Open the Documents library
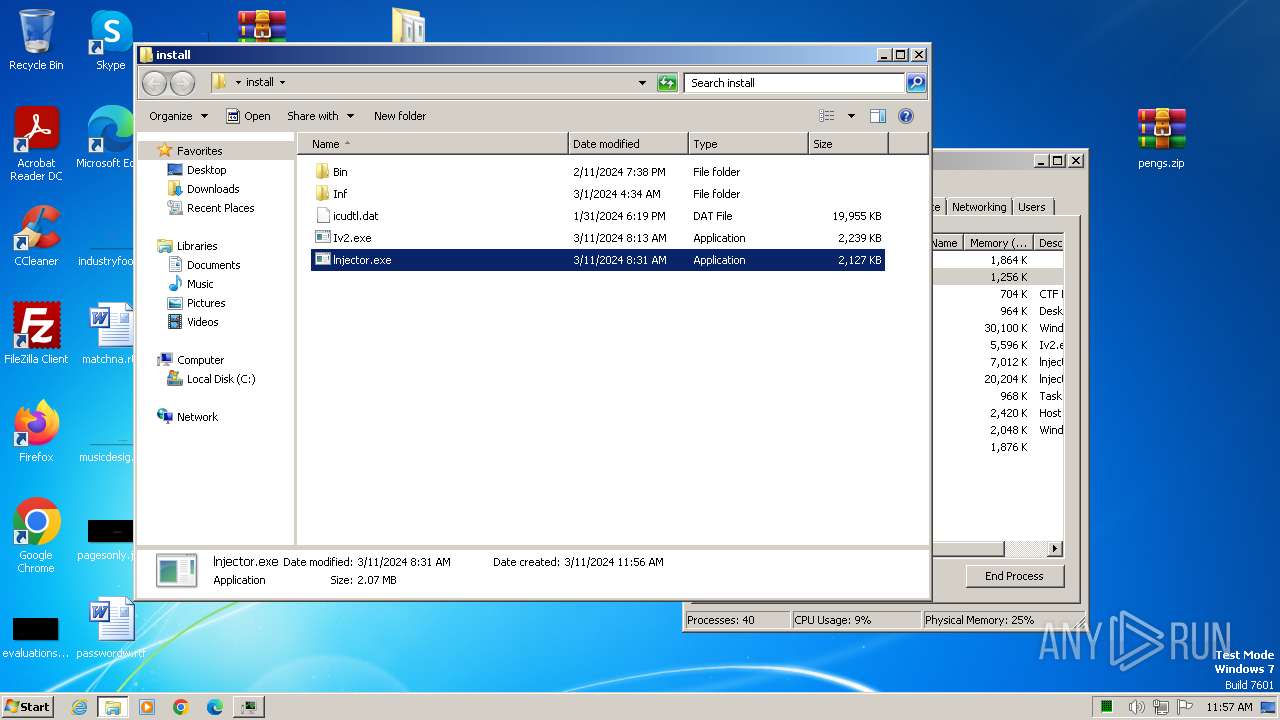The image size is (1280, 720). (x=213, y=265)
